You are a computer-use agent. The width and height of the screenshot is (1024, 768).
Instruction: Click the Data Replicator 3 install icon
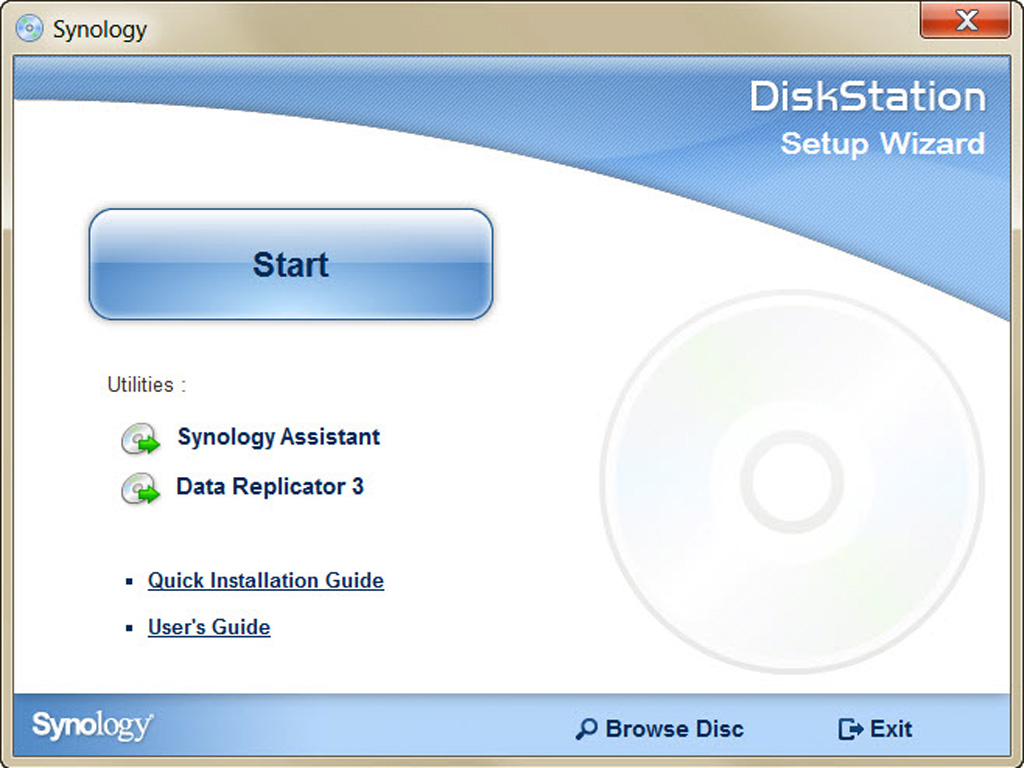pos(140,488)
